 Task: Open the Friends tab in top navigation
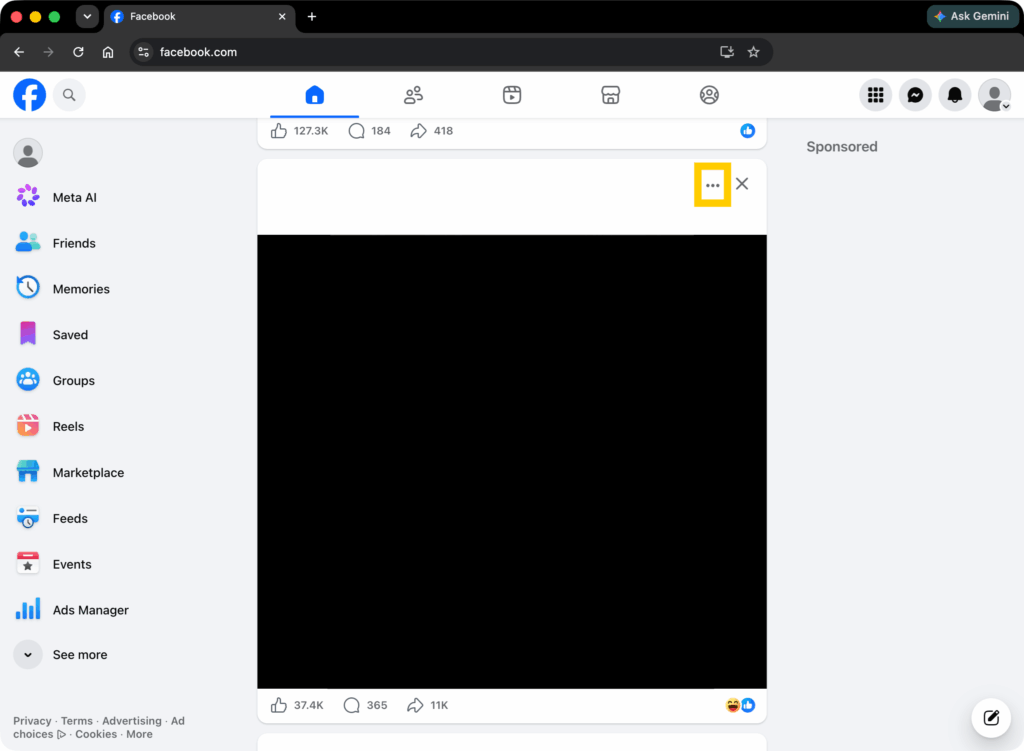pos(413,95)
